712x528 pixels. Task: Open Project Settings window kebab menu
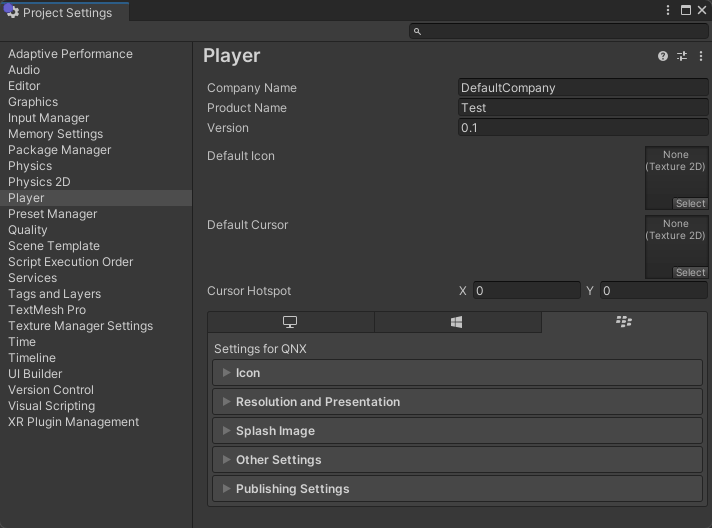[x=668, y=10]
